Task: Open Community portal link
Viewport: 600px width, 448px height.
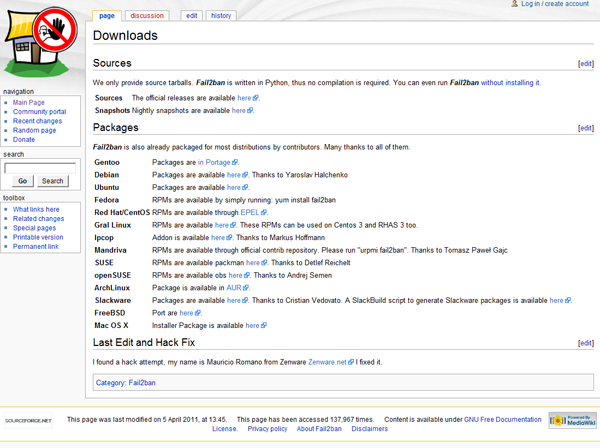Action: pyautogui.click(x=39, y=112)
